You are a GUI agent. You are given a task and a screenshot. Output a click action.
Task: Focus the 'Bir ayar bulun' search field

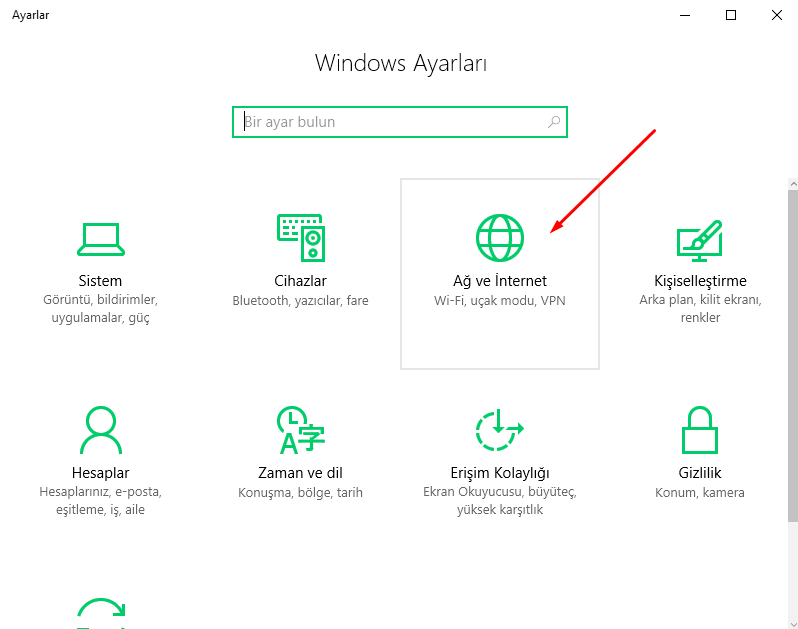pyautogui.click(x=400, y=122)
